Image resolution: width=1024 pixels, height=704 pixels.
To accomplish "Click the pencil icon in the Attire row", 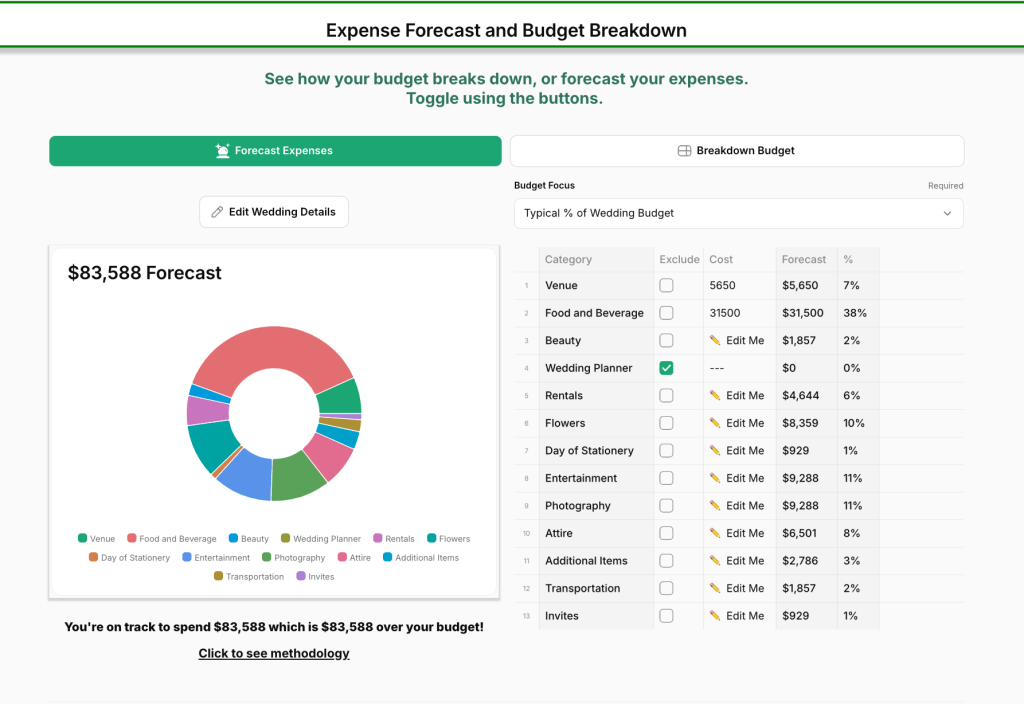I will [x=715, y=533].
